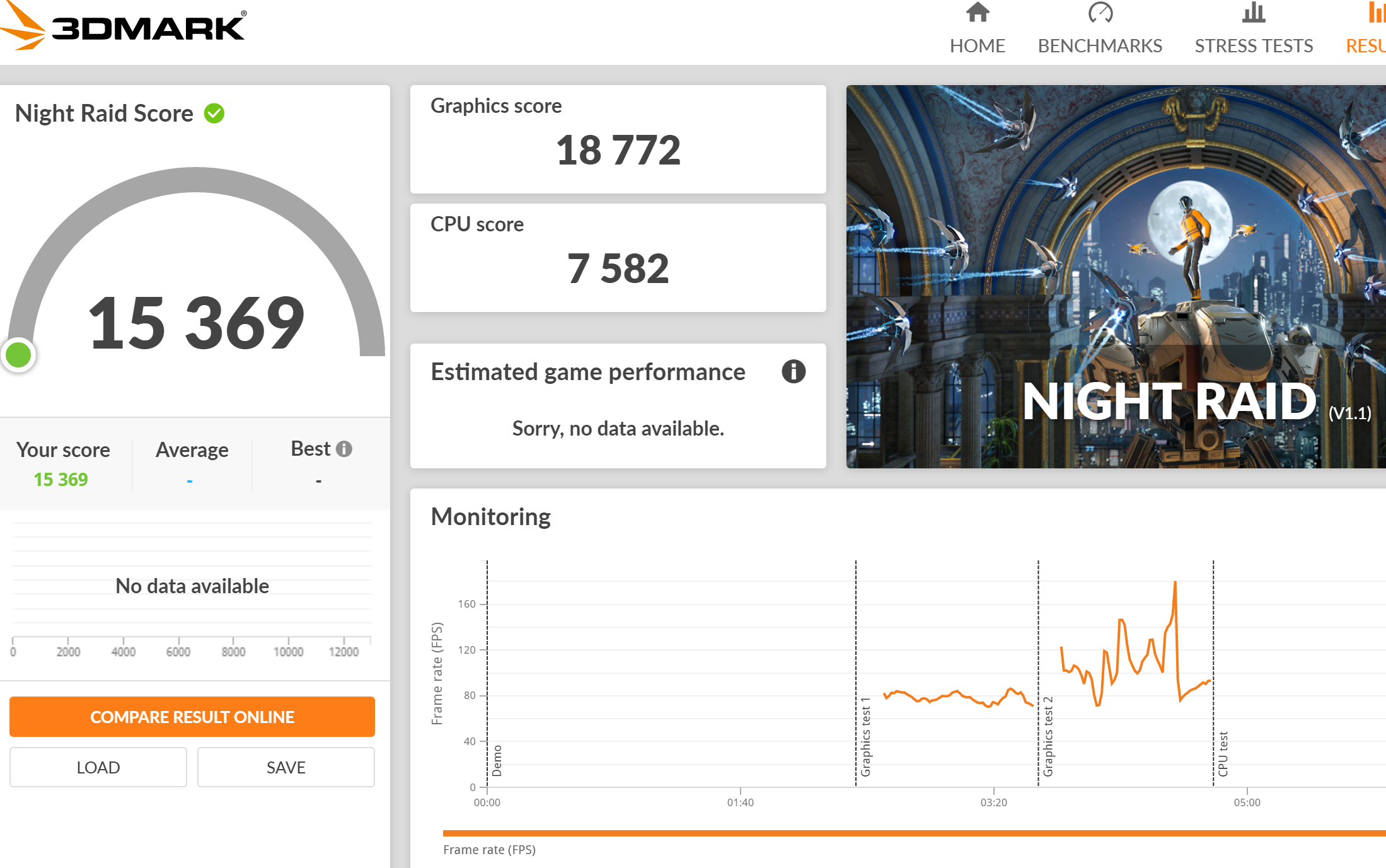Click the NIGHT RAID (V1.1) title text
1386x868 pixels.
[1196, 402]
